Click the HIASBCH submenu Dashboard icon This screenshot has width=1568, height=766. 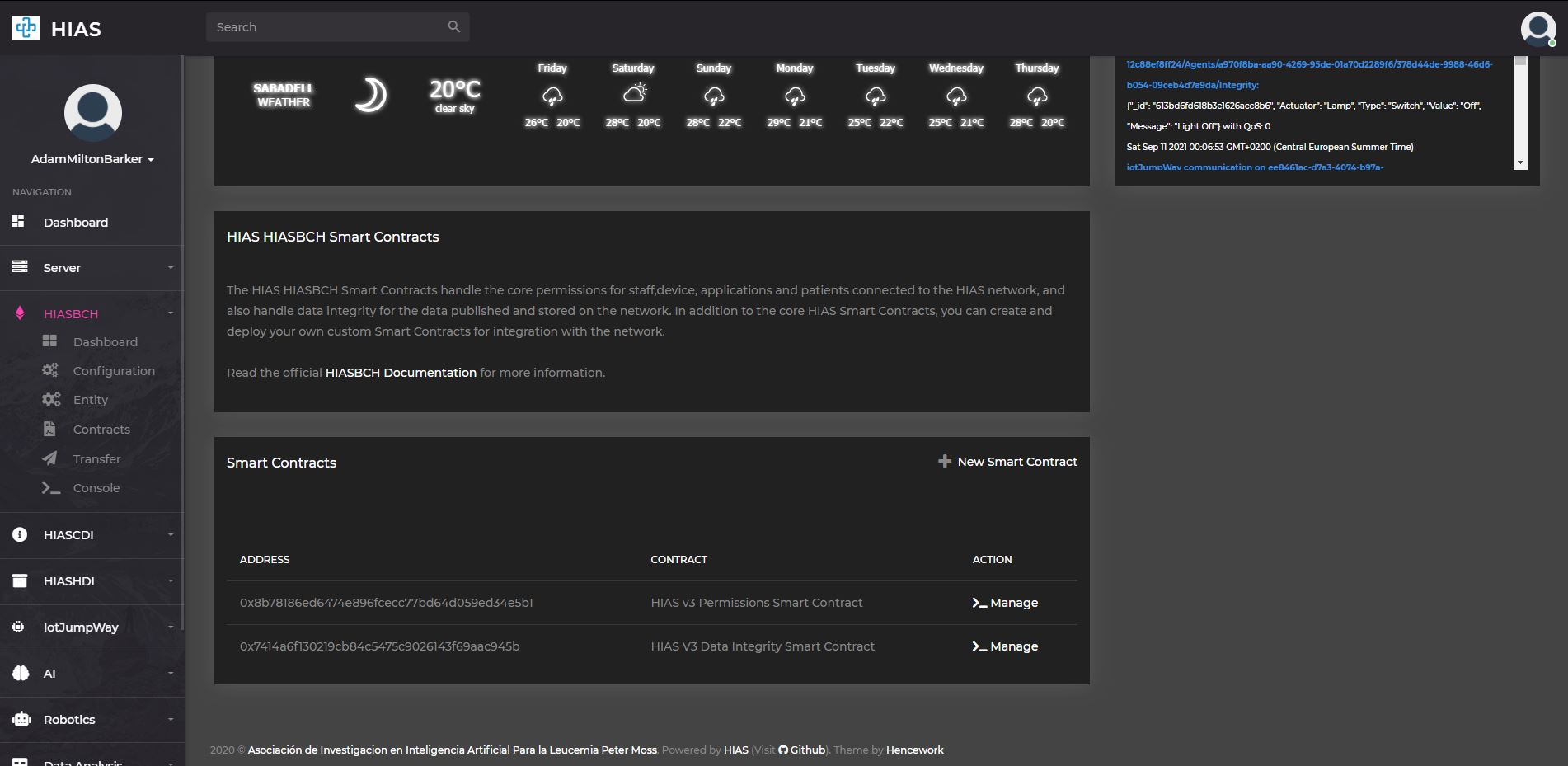point(49,341)
